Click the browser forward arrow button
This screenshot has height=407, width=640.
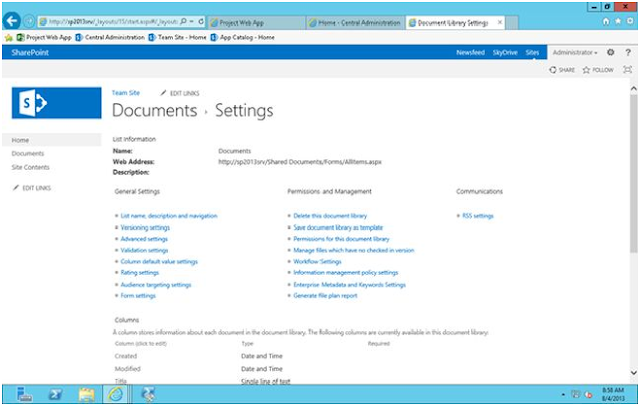(28, 22)
